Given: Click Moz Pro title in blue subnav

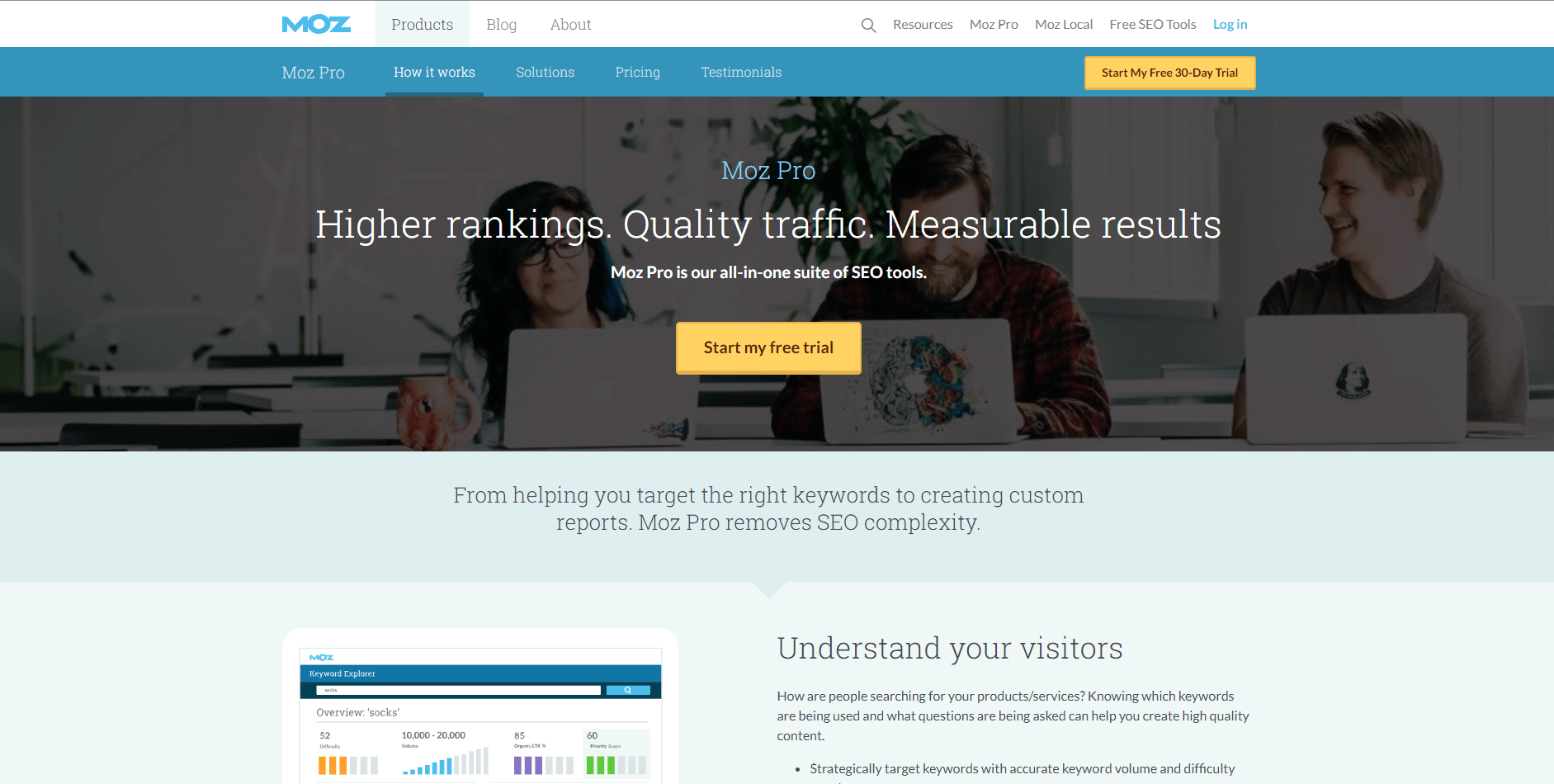Looking at the screenshot, I should click(314, 73).
